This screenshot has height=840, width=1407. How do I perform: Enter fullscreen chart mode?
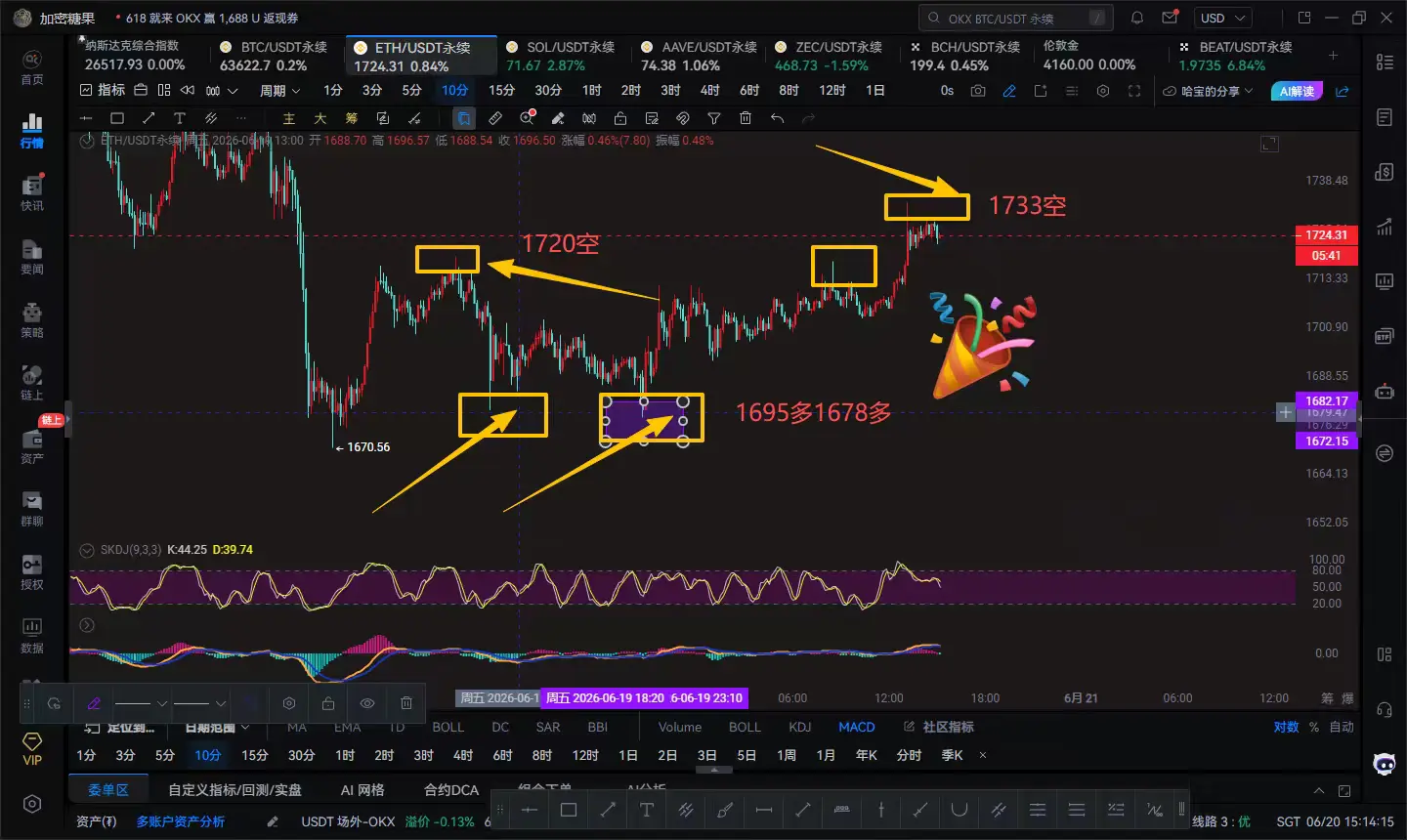click(1134, 91)
